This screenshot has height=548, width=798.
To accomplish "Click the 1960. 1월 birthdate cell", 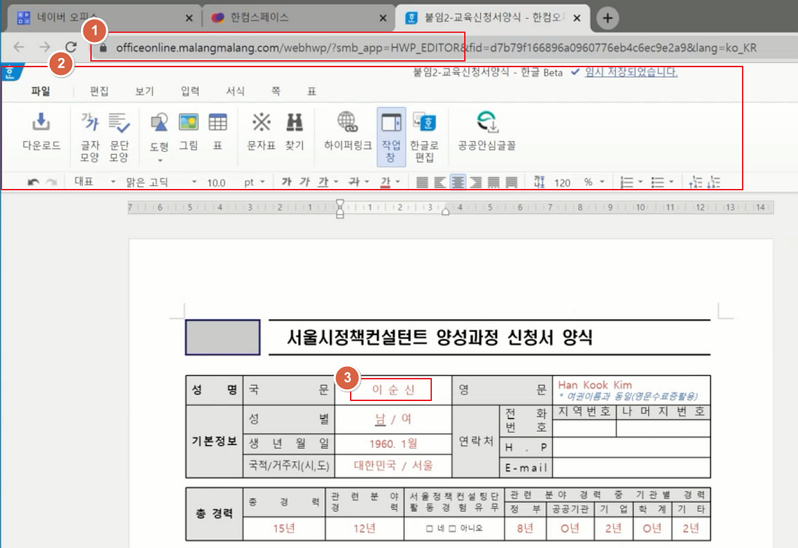I will [393, 444].
